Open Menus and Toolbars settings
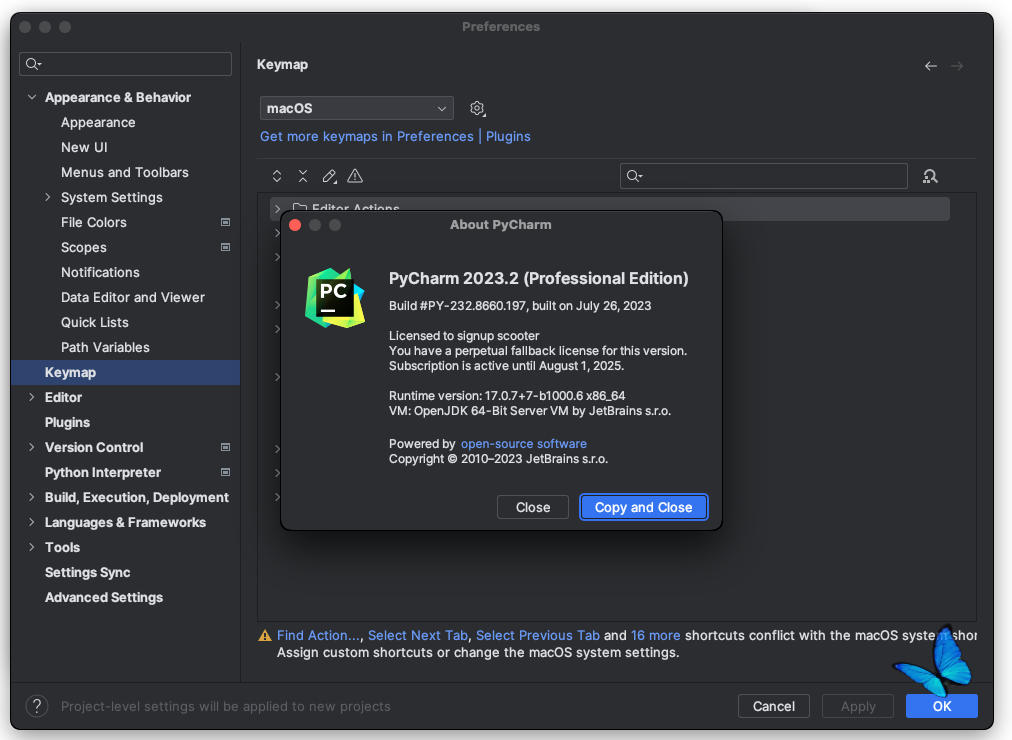This screenshot has width=1012, height=740. click(125, 172)
